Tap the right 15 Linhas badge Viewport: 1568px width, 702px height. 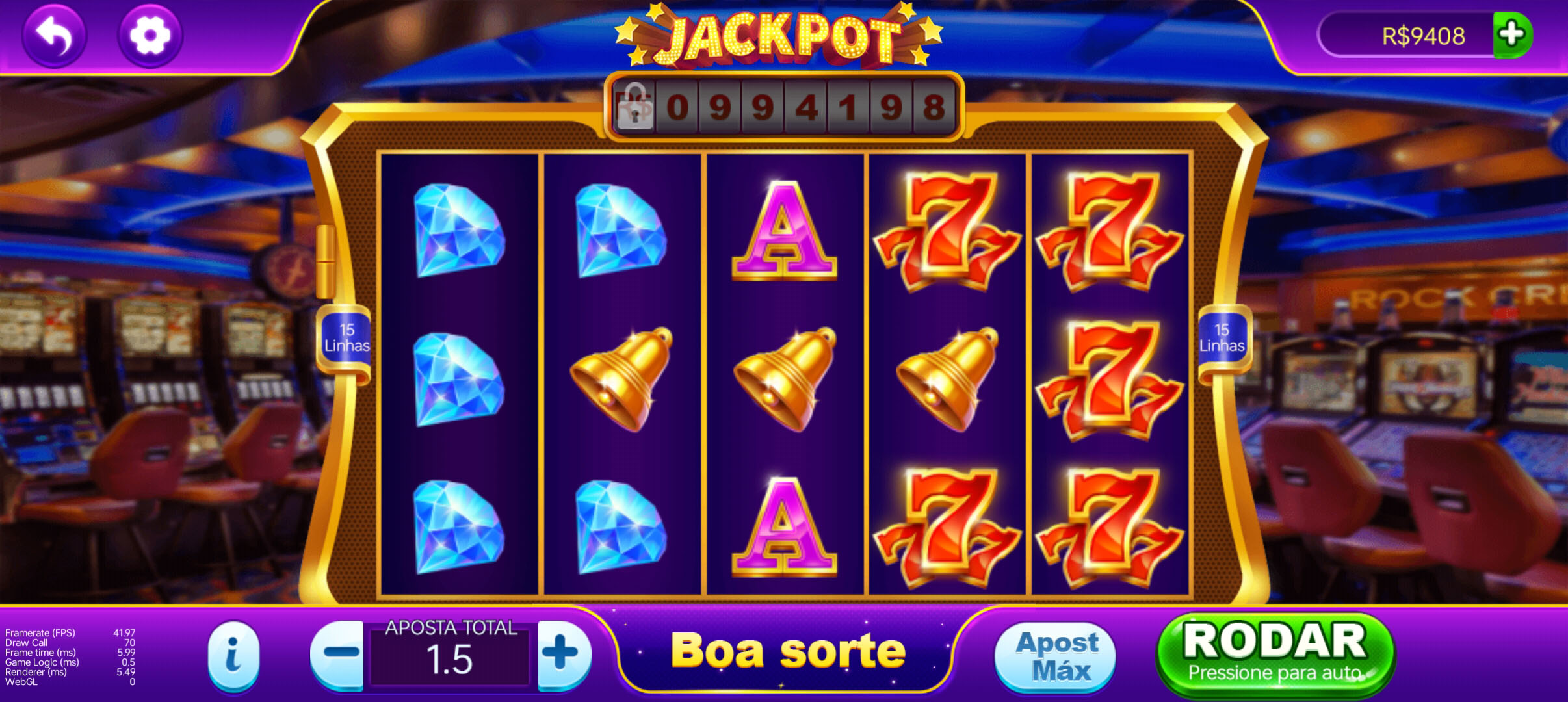[x=1222, y=338]
